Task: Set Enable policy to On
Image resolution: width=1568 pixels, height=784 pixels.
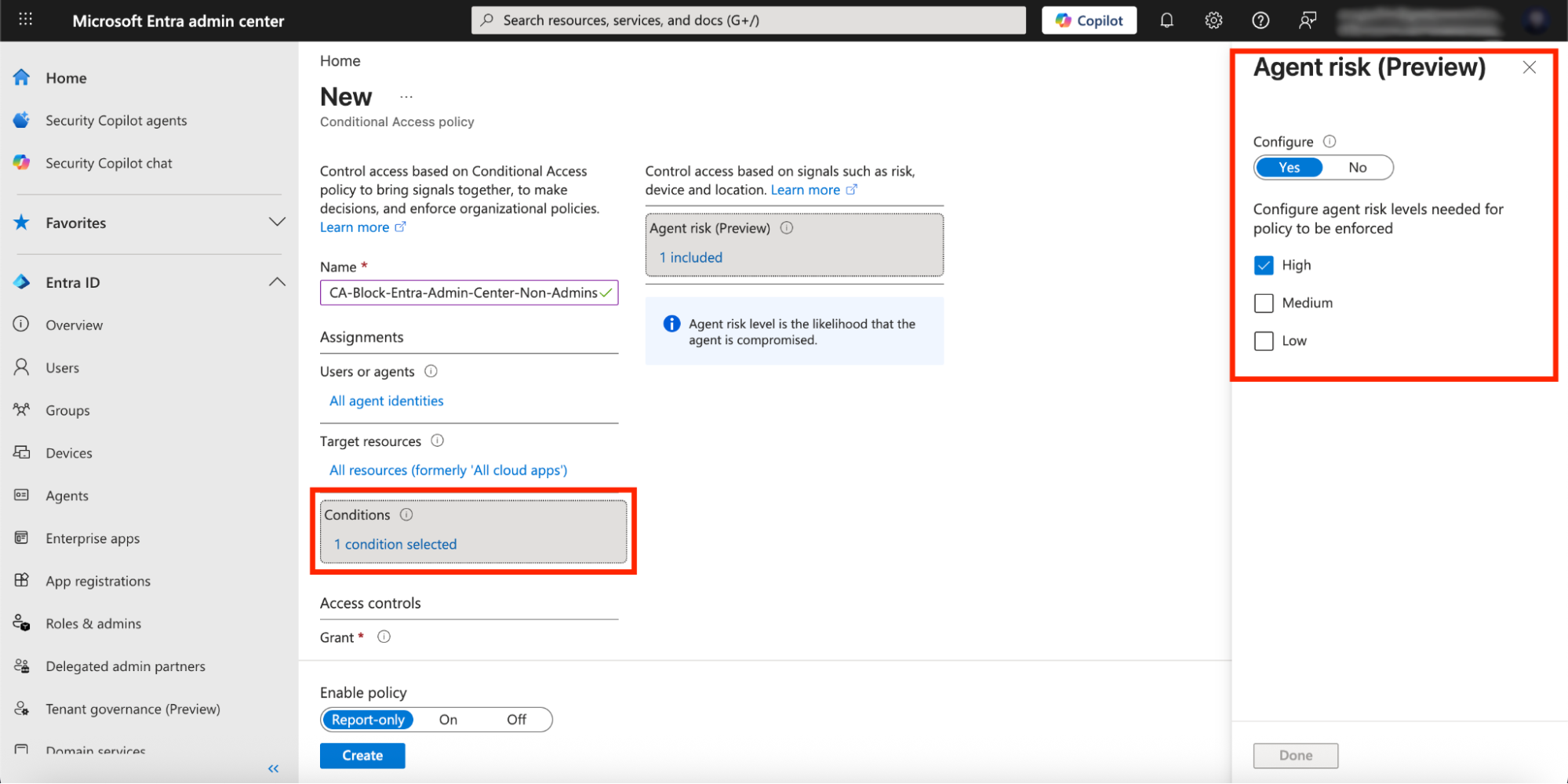Action: coord(448,720)
